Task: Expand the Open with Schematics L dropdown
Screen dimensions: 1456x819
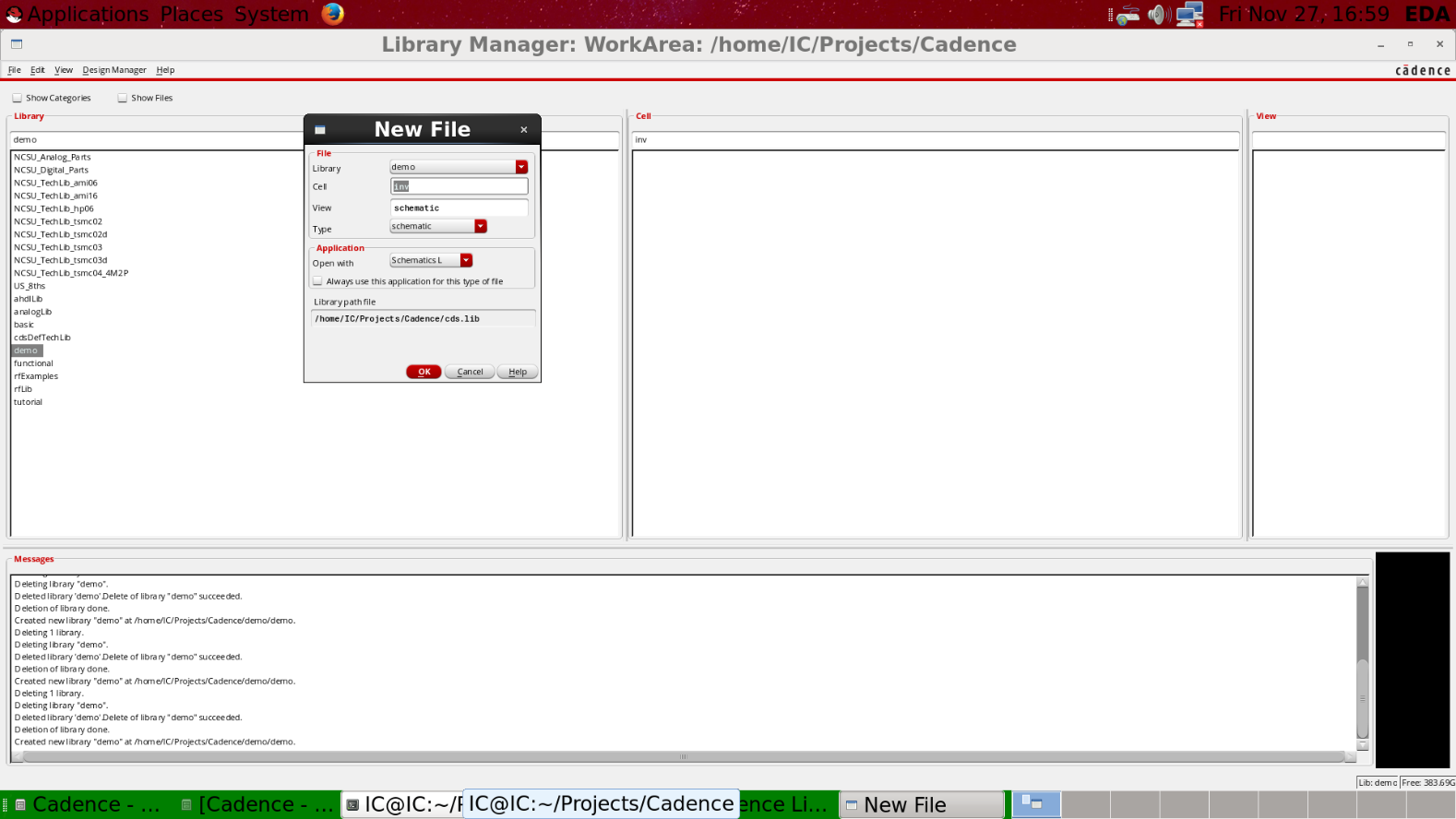Action: (x=466, y=260)
